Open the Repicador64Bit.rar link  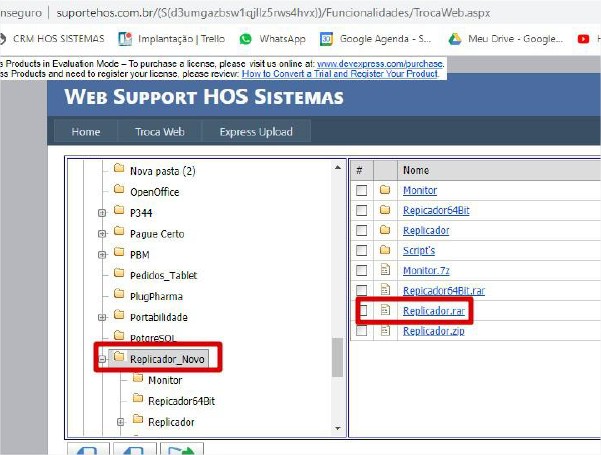pyautogui.click(x=443, y=290)
